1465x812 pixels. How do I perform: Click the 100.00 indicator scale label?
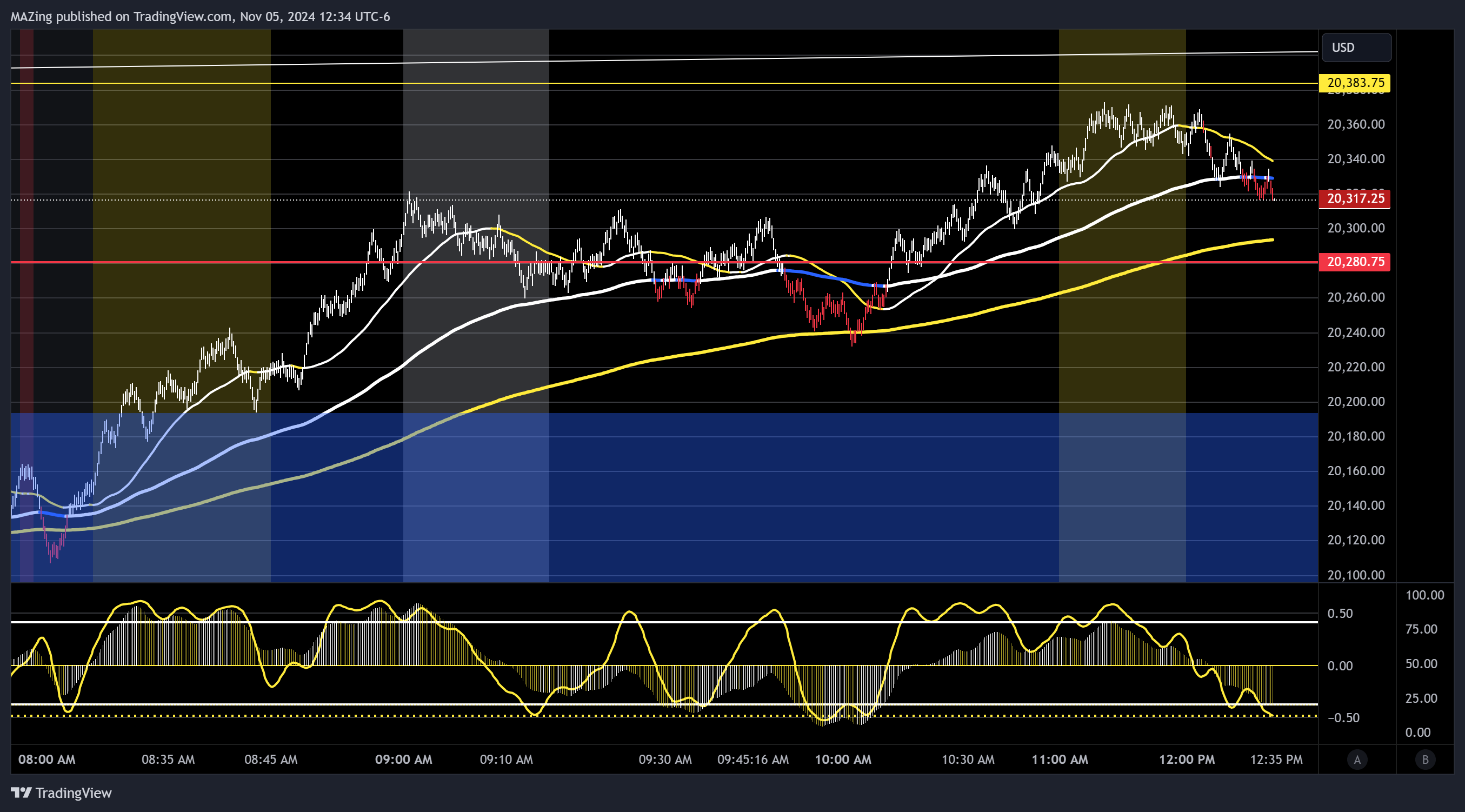[x=1424, y=595]
